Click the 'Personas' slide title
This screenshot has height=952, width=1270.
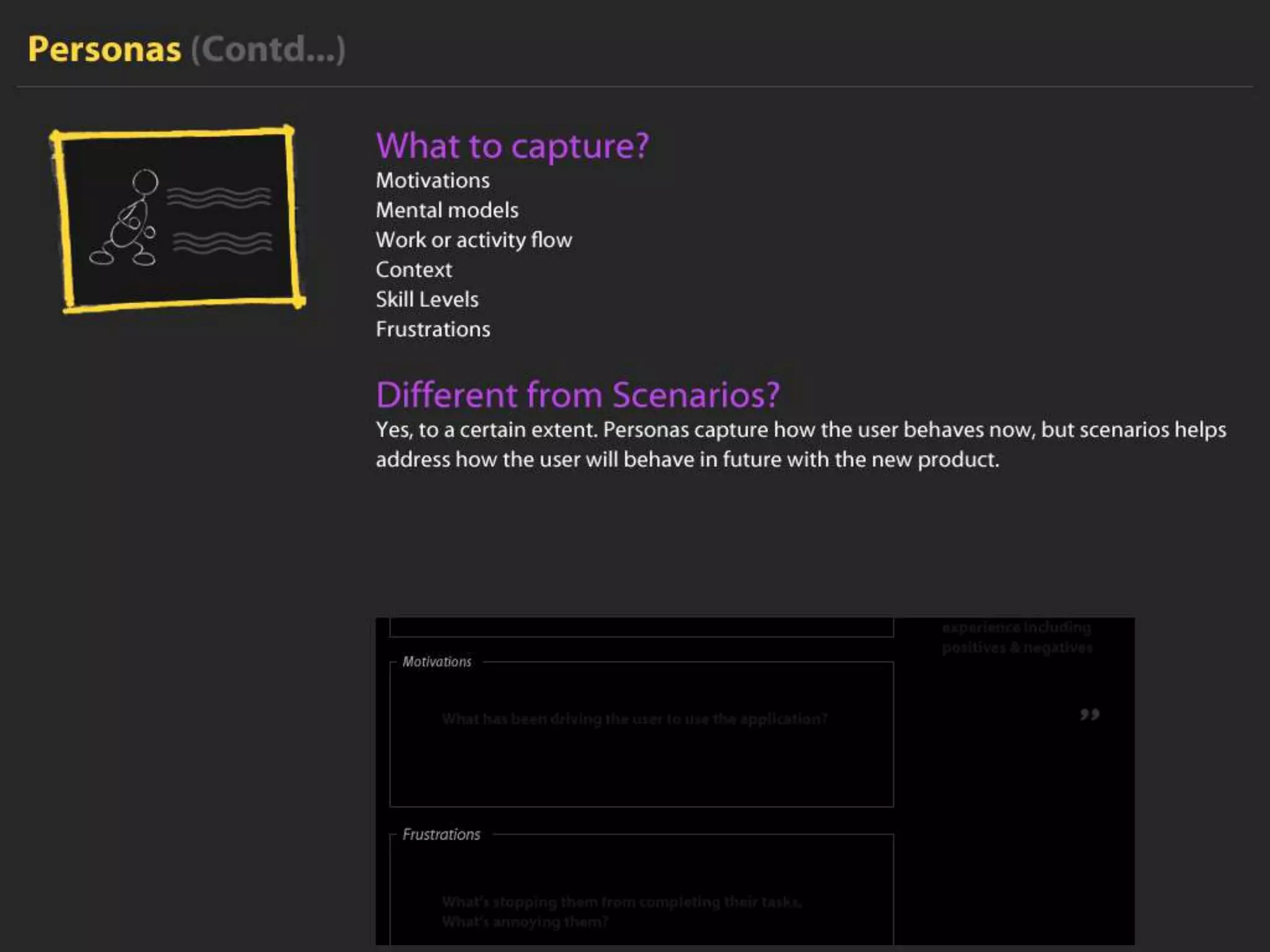(104, 49)
